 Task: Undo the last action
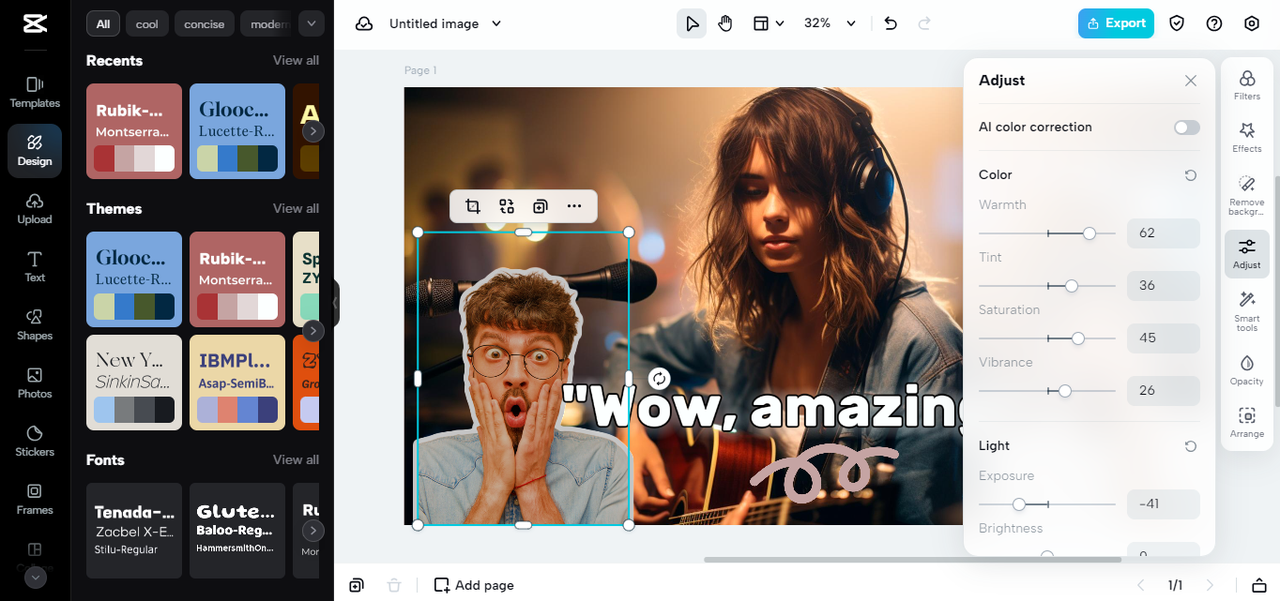coord(891,23)
